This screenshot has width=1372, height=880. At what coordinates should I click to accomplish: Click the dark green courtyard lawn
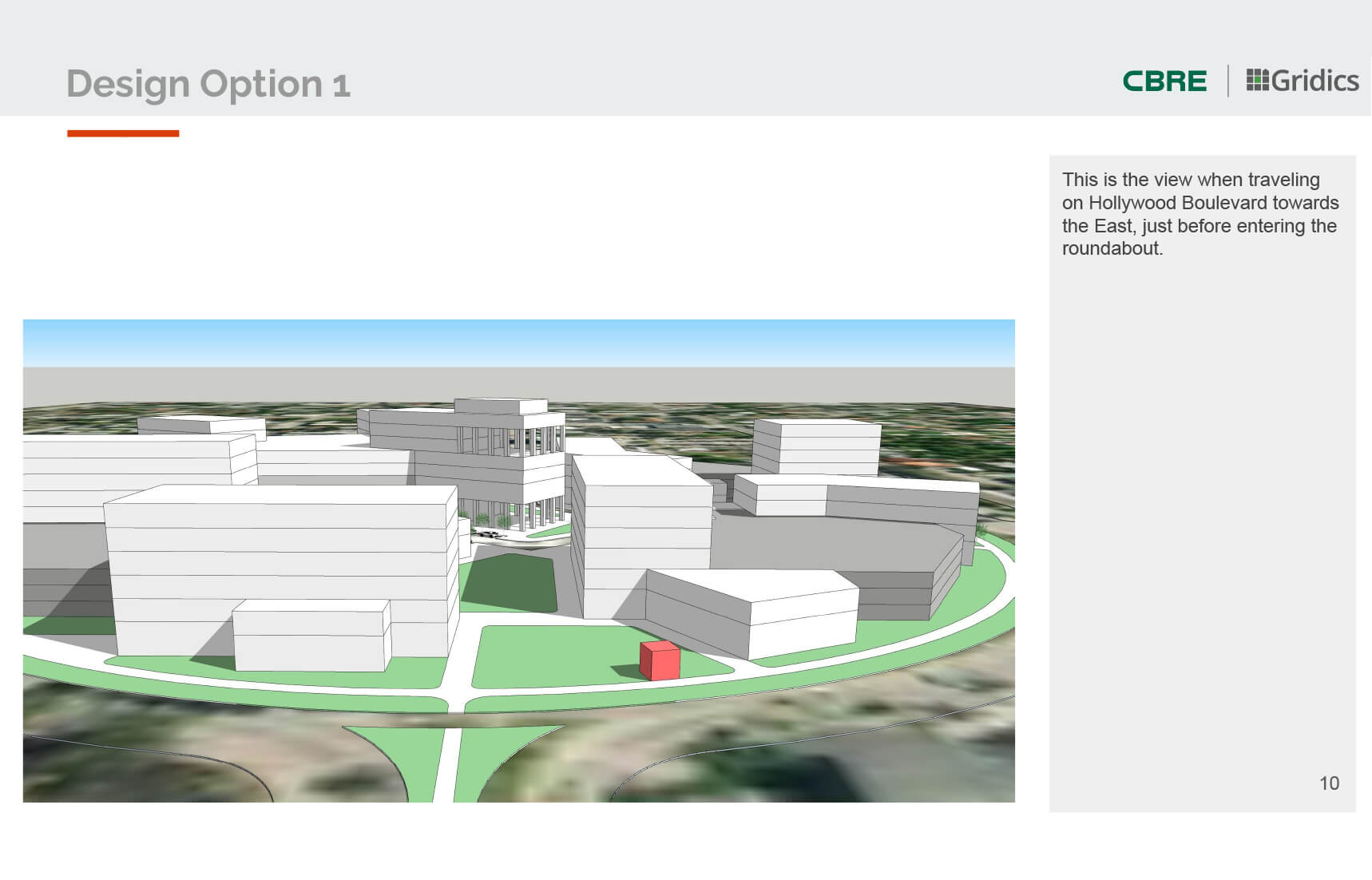click(x=510, y=583)
